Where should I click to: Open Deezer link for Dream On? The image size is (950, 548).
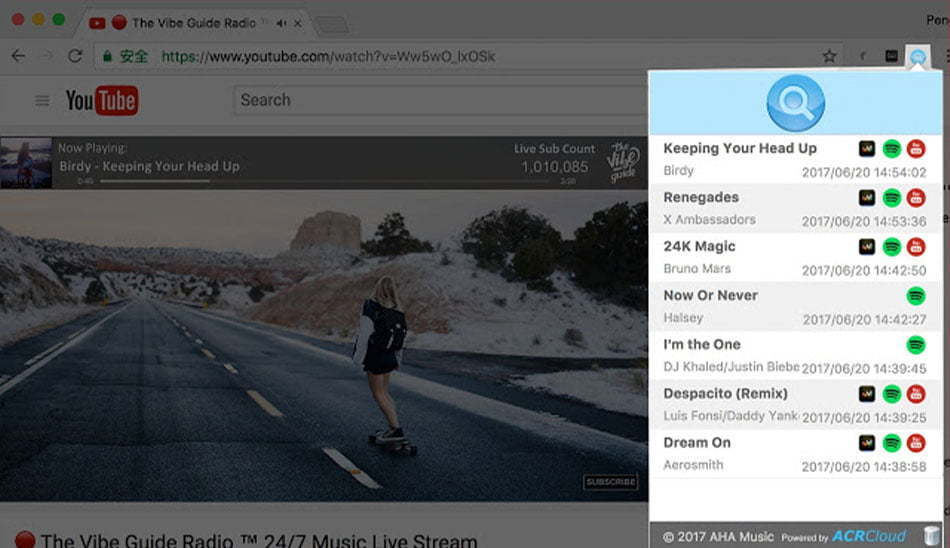click(x=867, y=443)
